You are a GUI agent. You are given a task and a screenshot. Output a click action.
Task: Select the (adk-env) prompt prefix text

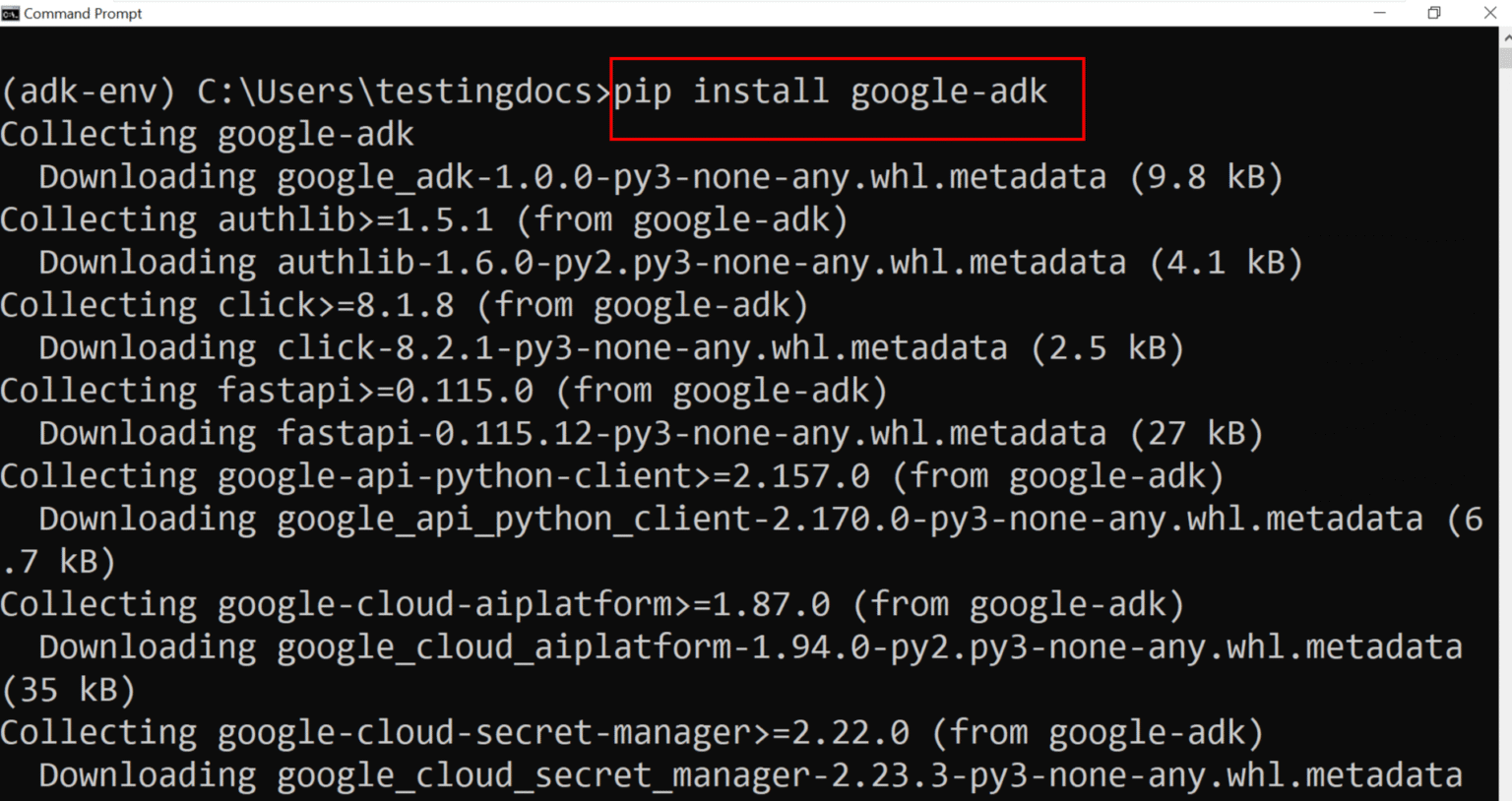[84, 91]
